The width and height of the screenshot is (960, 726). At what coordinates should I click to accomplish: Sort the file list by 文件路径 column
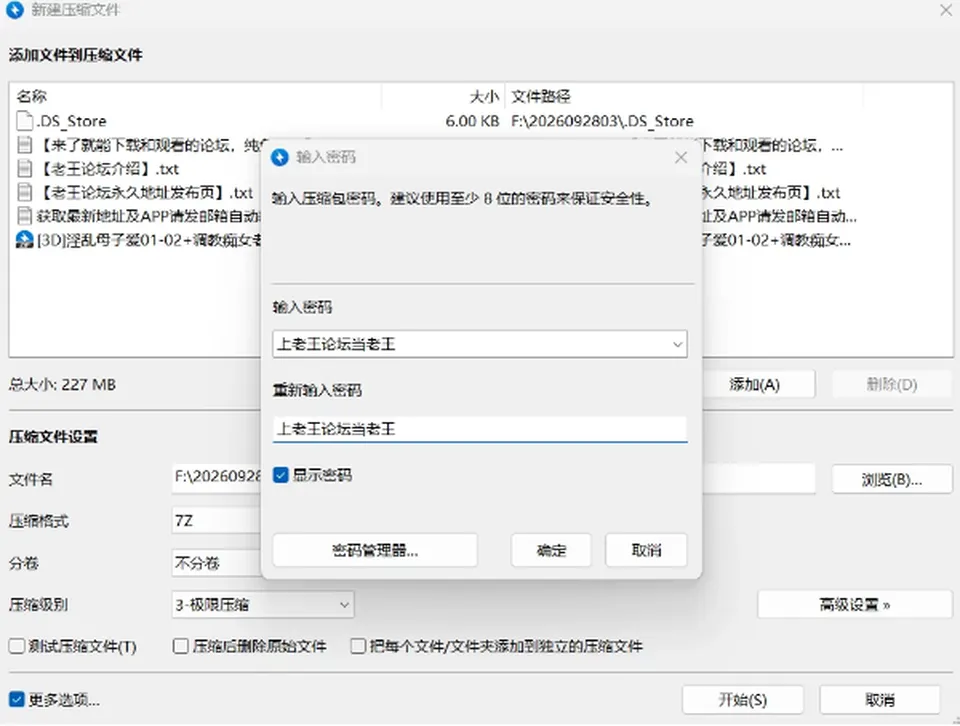684,96
